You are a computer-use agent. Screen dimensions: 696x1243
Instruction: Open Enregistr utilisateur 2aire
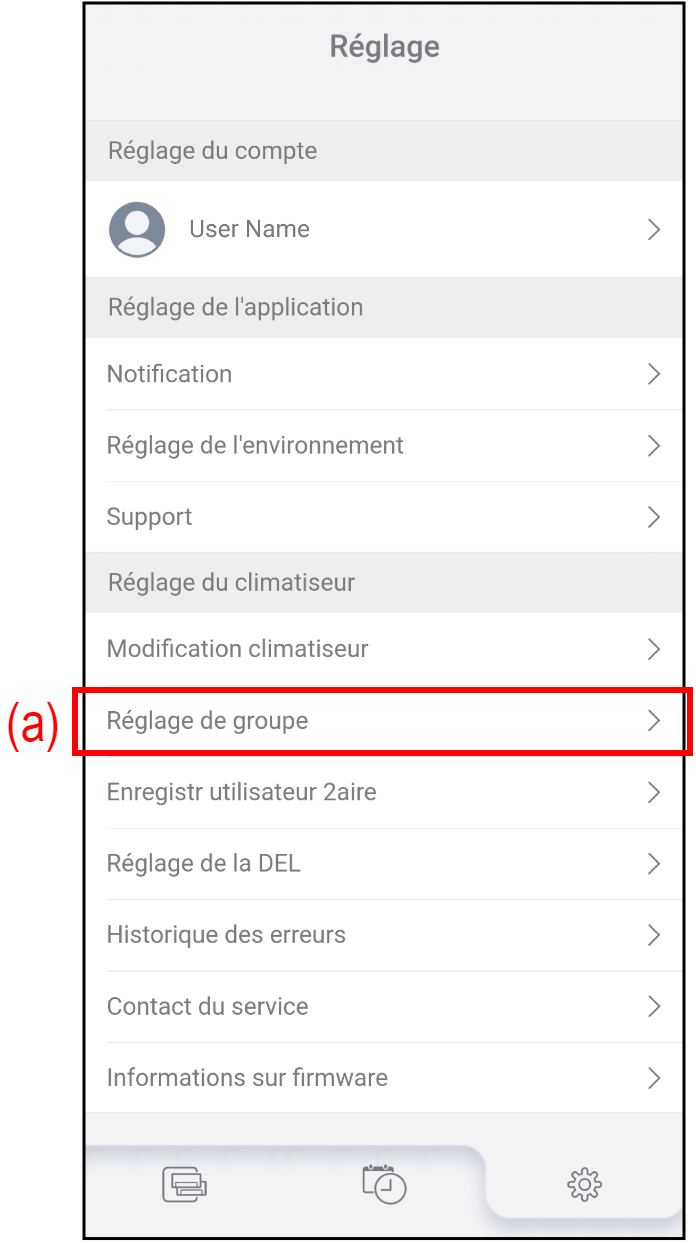(x=242, y=792)
